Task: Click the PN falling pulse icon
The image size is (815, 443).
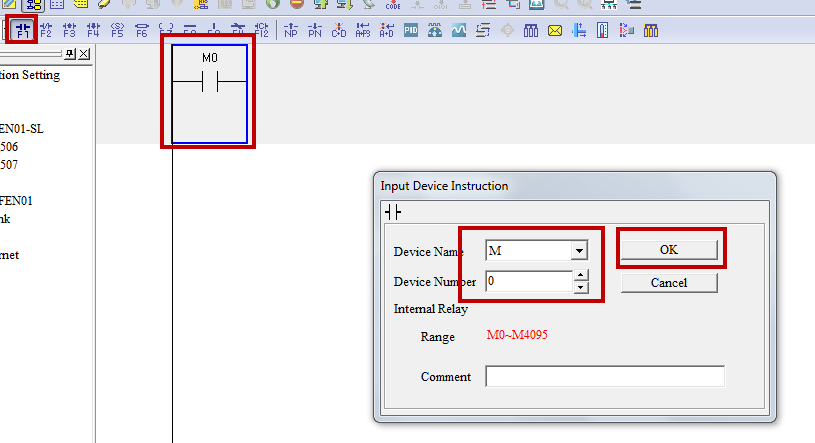Action: click(x=315, y=30)
